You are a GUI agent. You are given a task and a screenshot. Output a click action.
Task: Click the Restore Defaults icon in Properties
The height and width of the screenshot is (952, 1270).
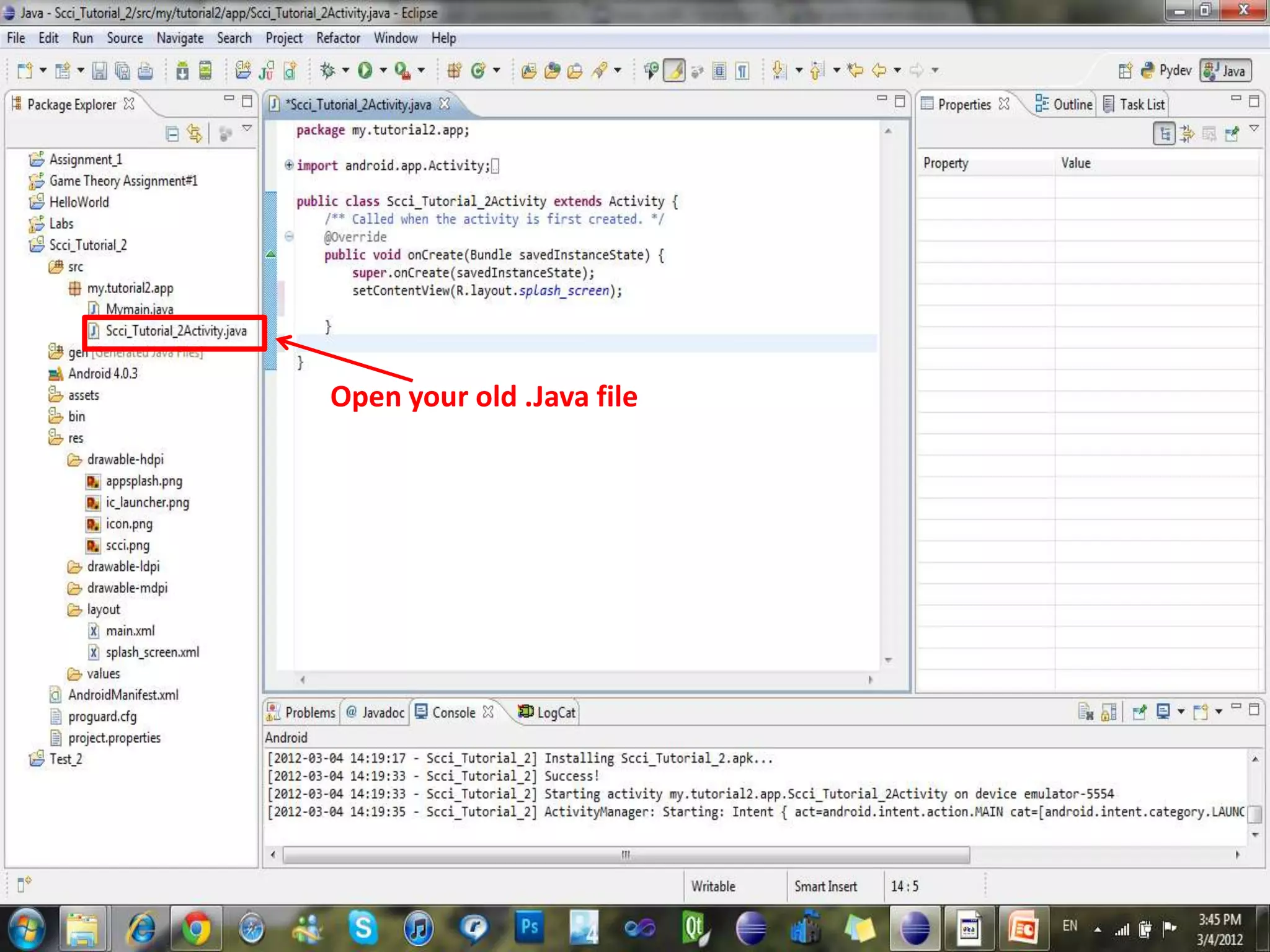click(1209, 134)
